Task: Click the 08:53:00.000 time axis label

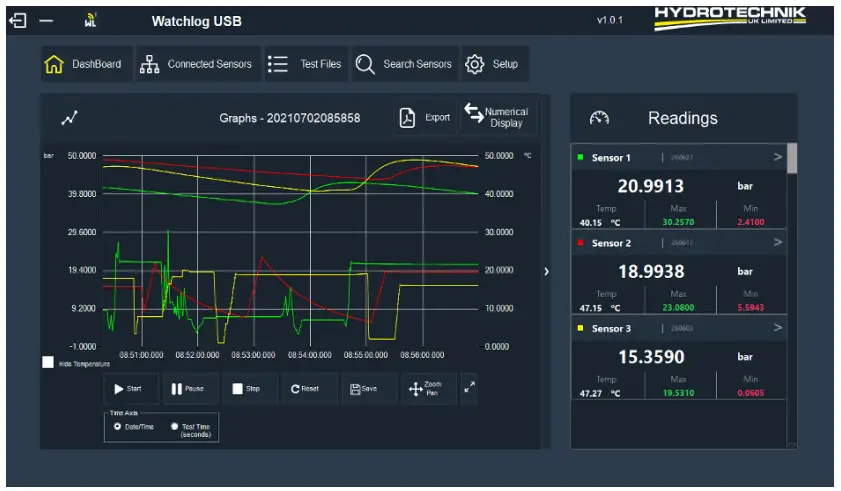Action: [253, 355]
